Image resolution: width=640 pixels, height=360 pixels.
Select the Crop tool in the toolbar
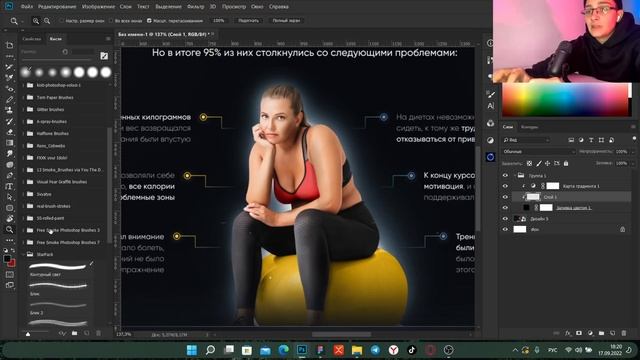point(9,45)
